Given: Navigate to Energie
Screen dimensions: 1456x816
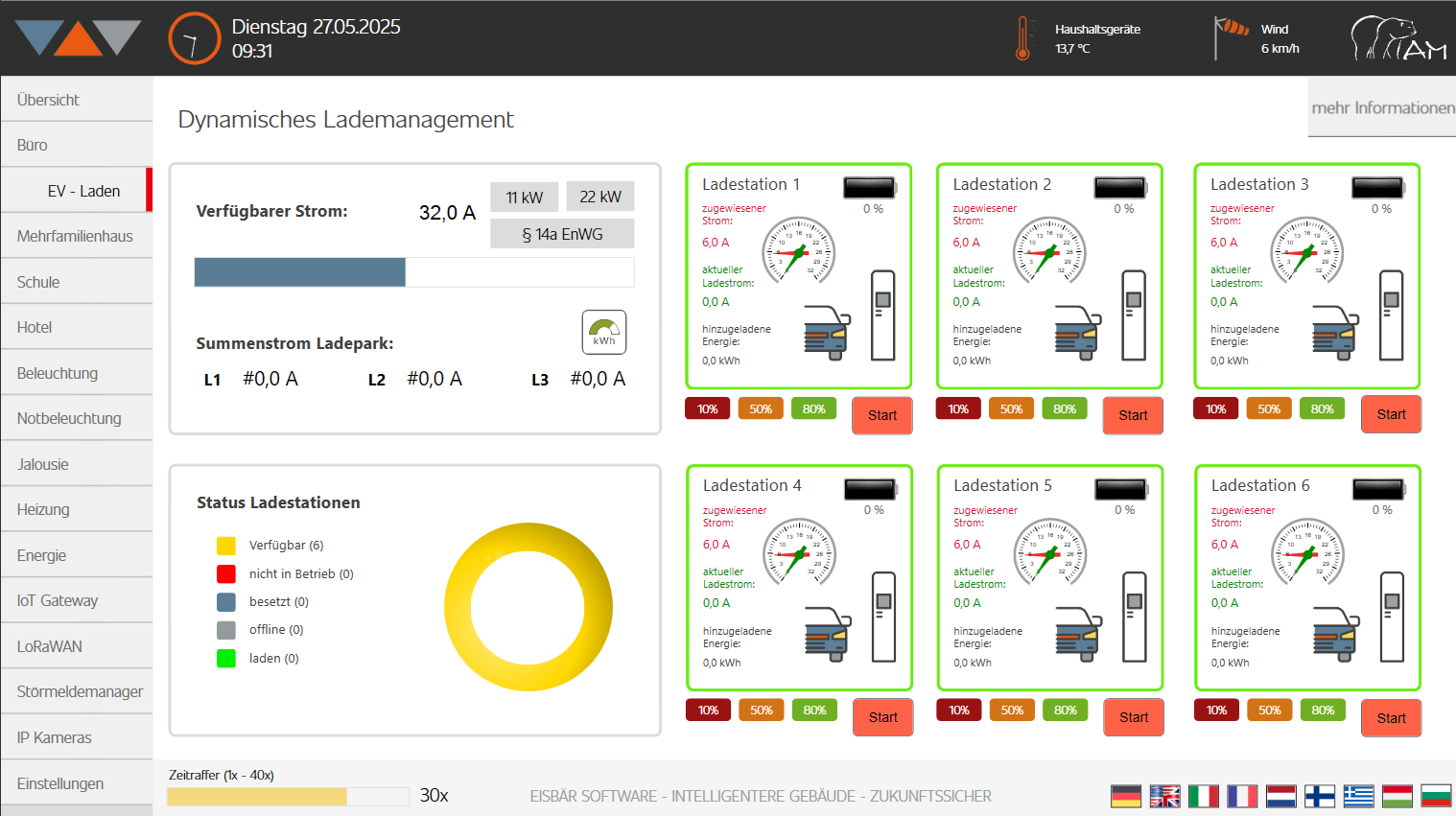Looking at the screenshot, I should (77, 555).
